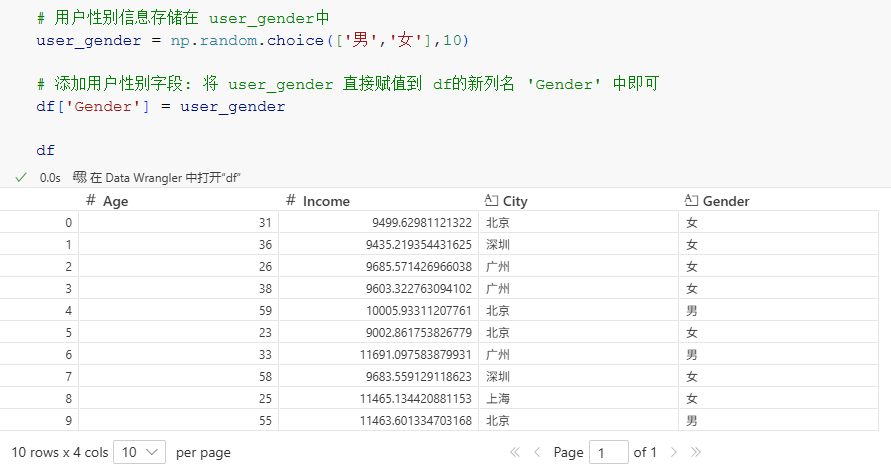
Task: Click the np.random.choice code line
Action: [252, 40]
